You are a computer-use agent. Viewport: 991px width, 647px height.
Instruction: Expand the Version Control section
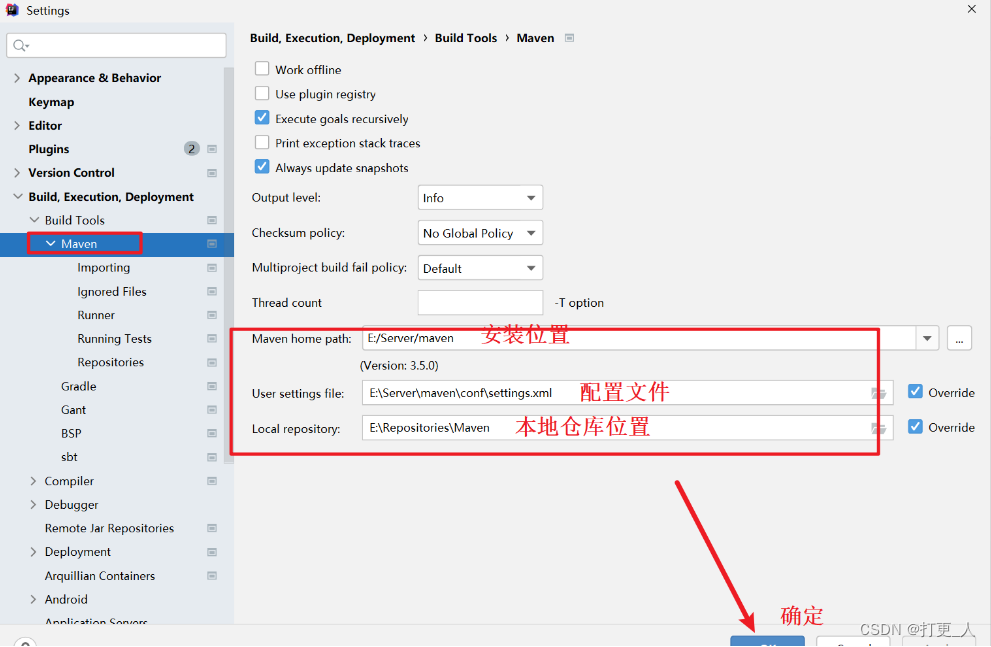point(17,173)
